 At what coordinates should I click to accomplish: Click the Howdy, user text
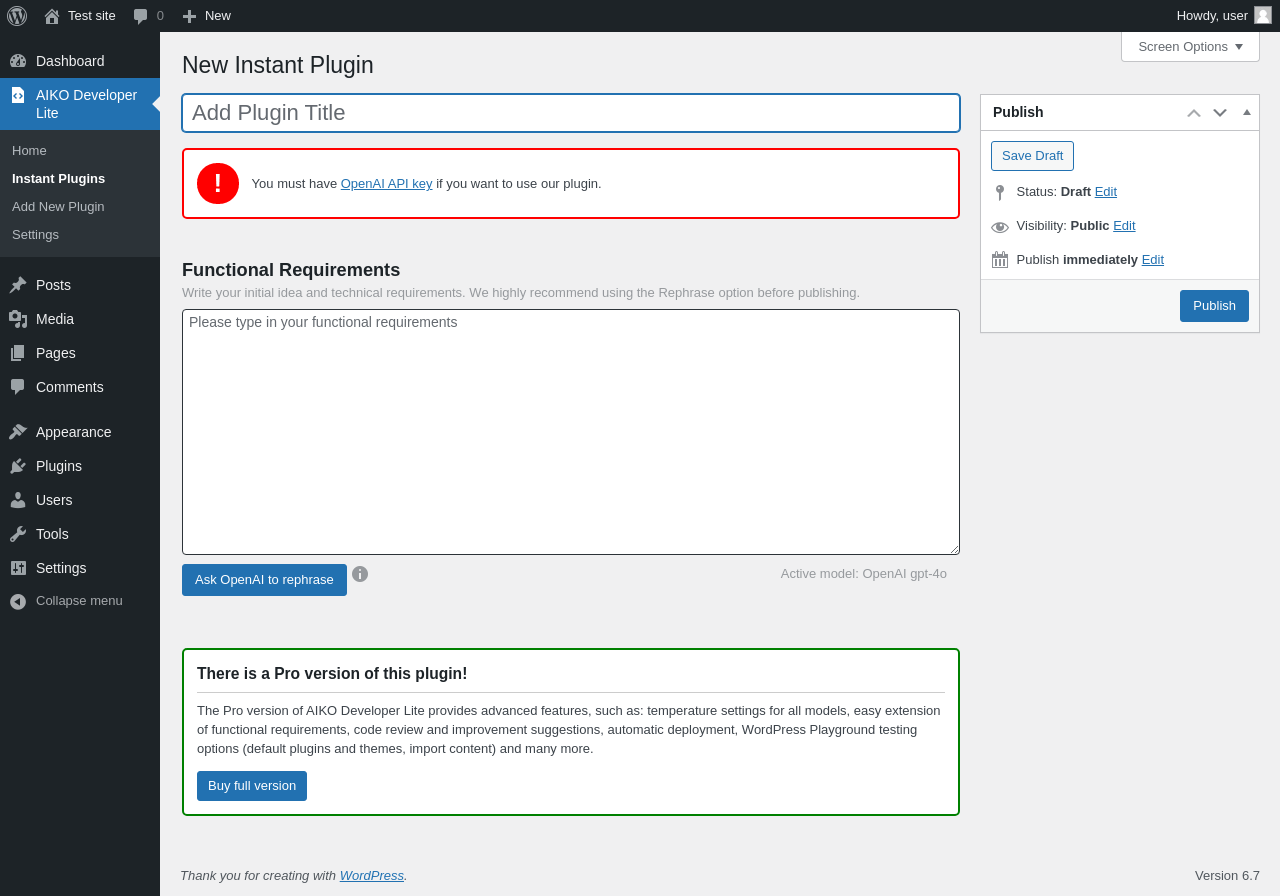[x=1212, y=16]
